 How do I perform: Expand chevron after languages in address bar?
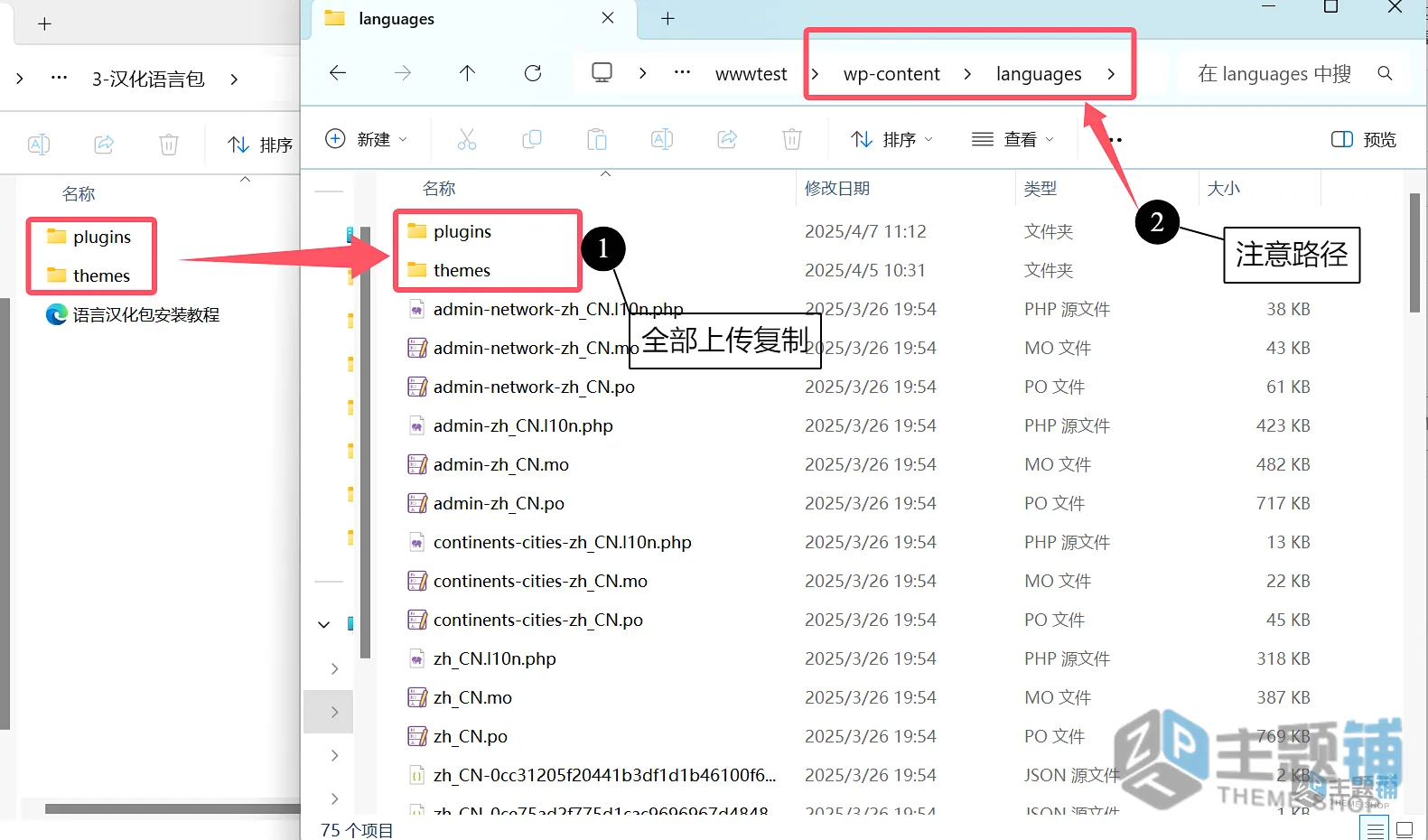(x=1111, y=74)
